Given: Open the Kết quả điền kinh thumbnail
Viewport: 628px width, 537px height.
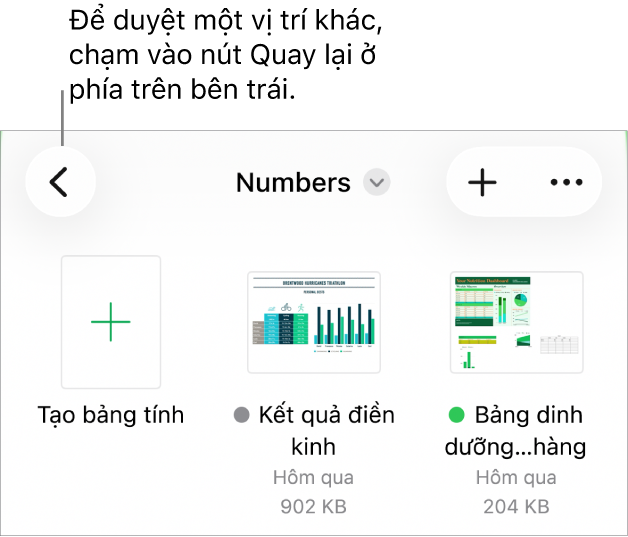Looking at the screenshot, I should coord(314,322).
